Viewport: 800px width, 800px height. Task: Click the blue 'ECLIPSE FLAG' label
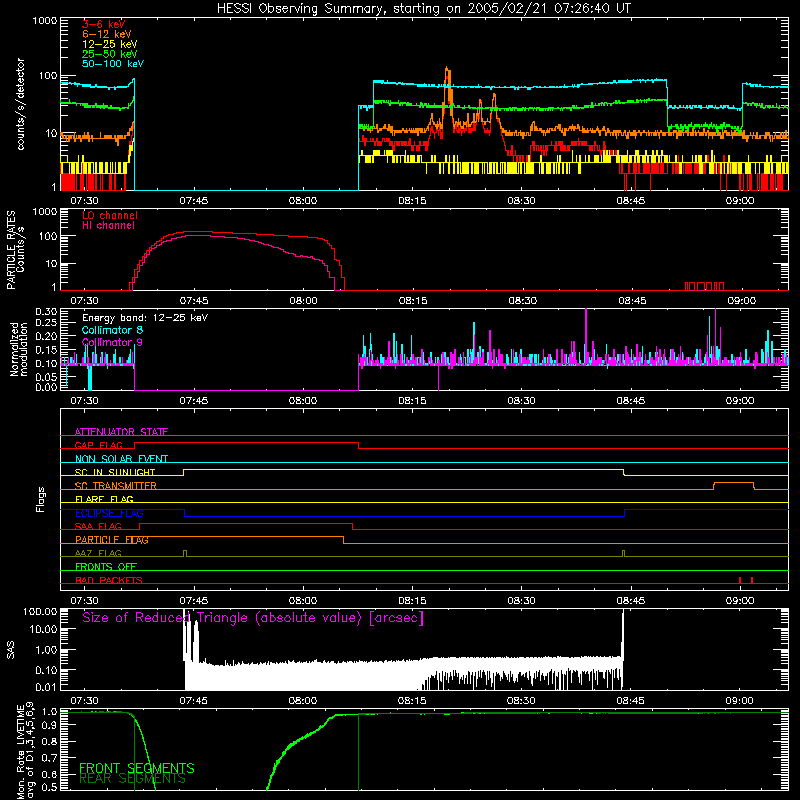[109, 513]
